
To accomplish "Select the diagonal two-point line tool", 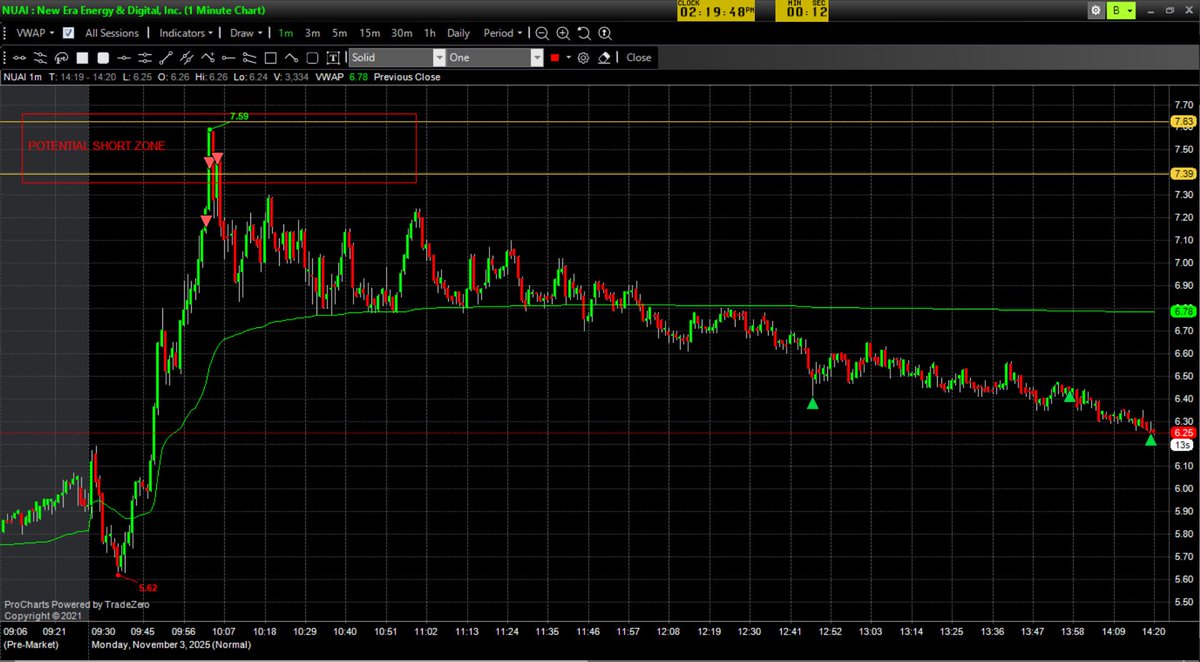I will pyautogui.click(x=166, y=58).
